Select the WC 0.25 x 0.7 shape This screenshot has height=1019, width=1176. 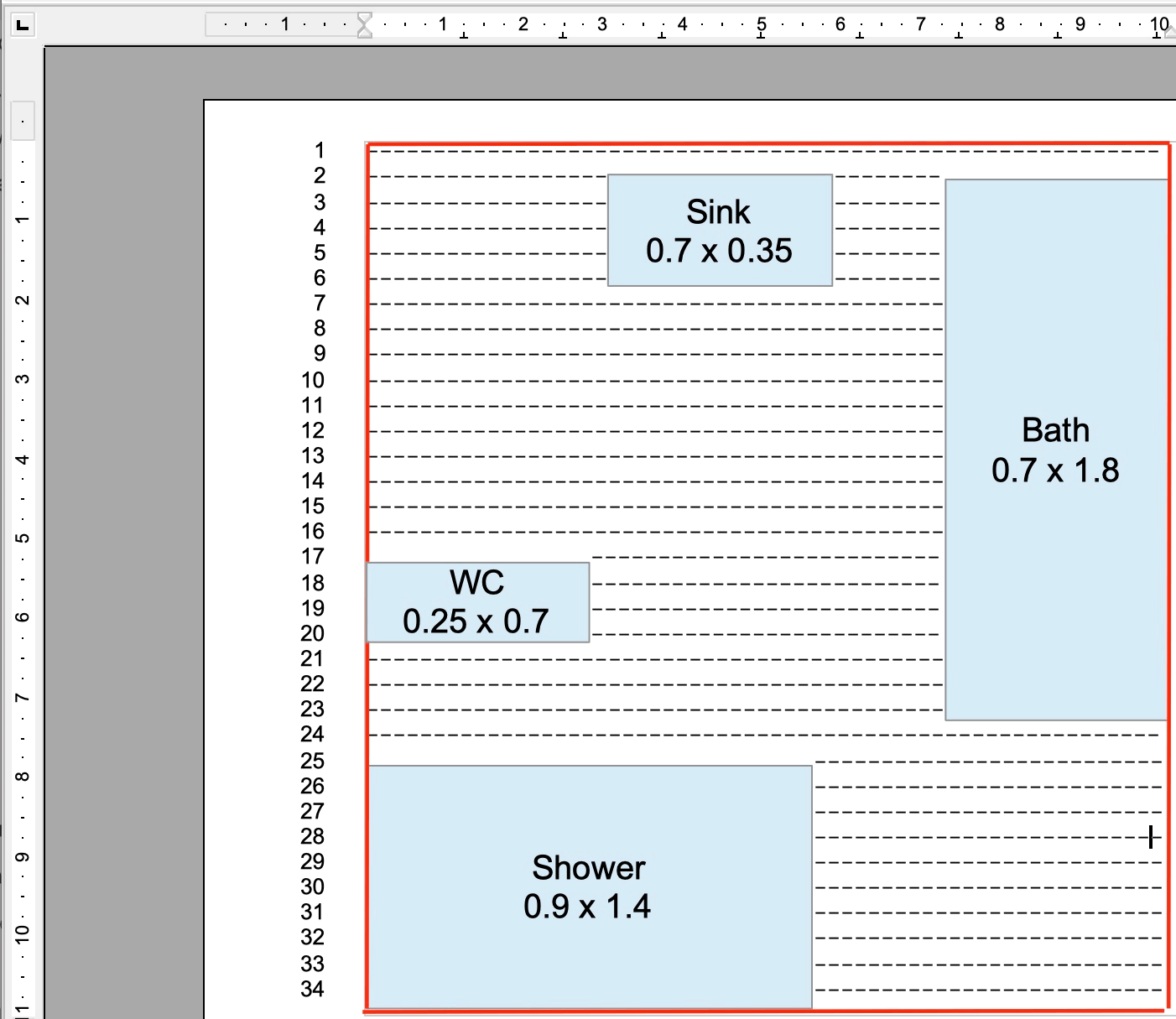pos(478,602)
